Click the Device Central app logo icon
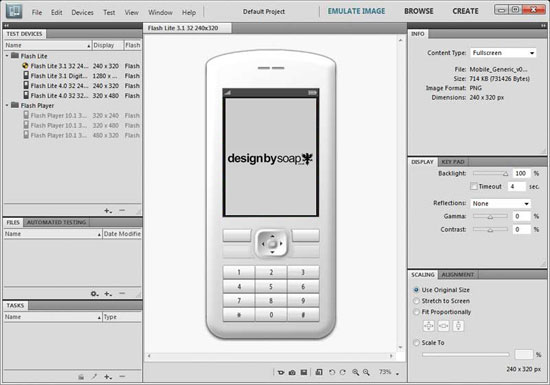The width and height of the screenshot is (550, 385). 14,12
